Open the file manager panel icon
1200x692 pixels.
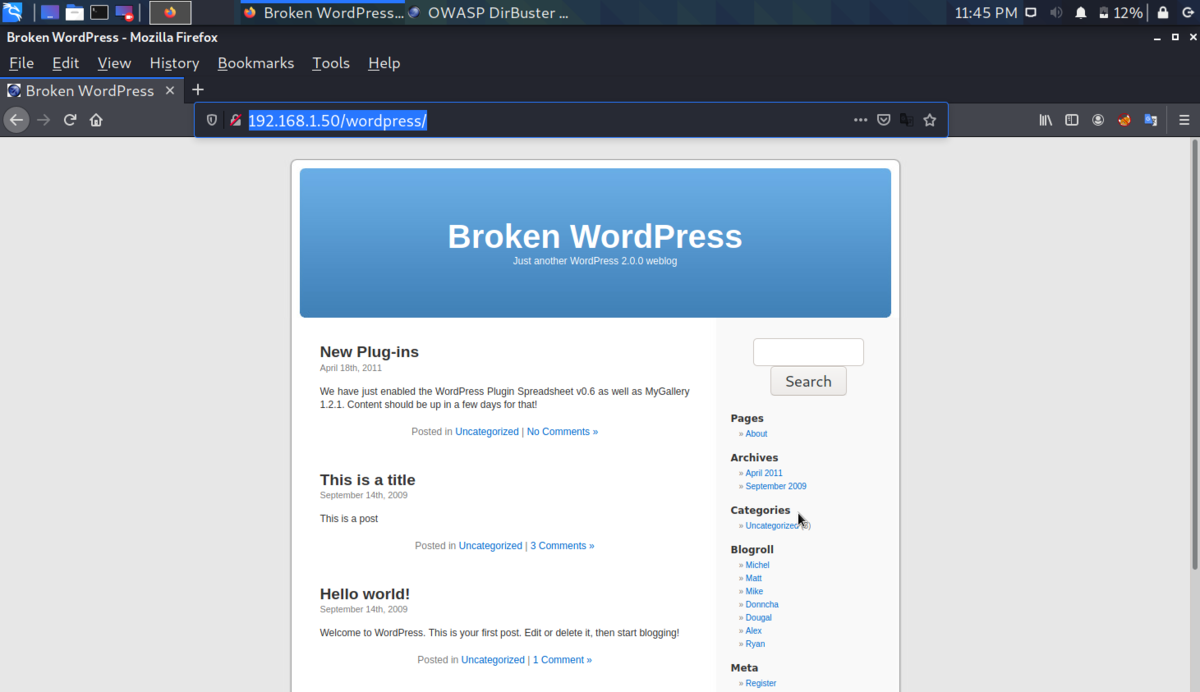click(x=74, y=13)
